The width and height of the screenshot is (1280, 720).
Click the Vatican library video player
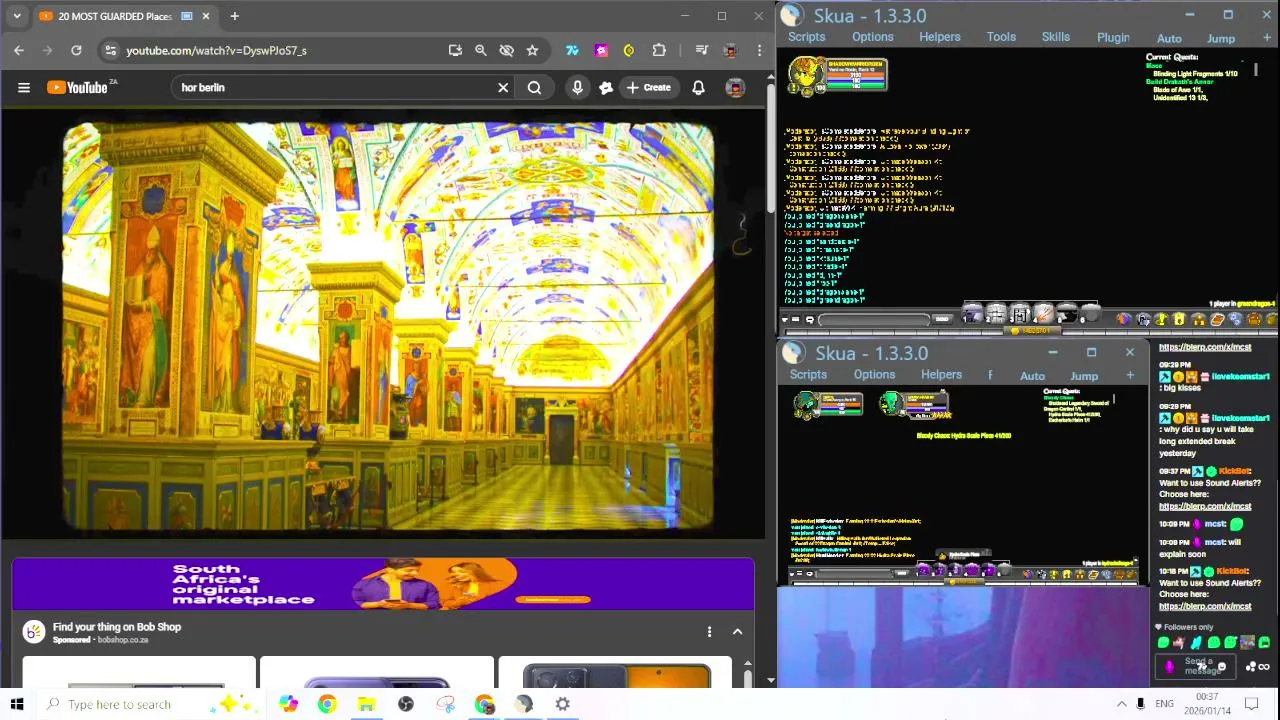point(388,326)
